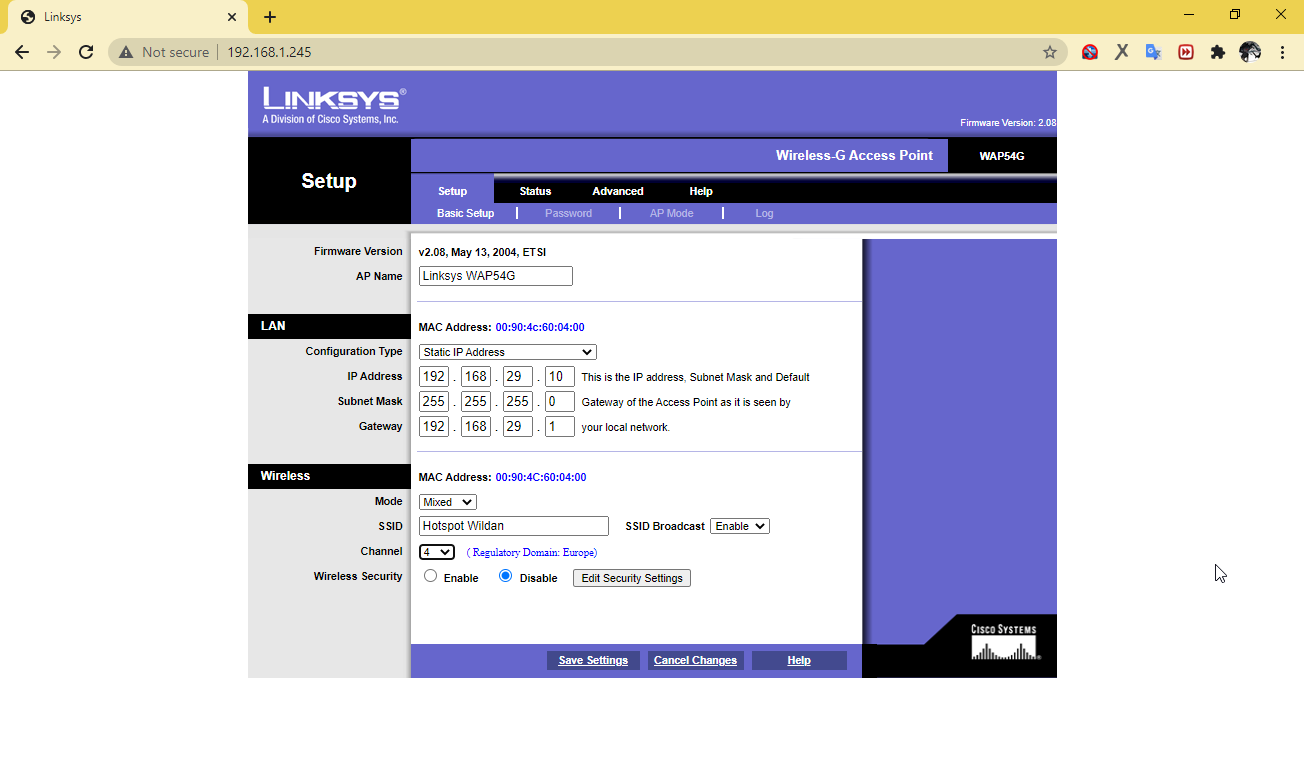Click the Not secure warning icon
The image size is (1304, 768).
(126, 52)
